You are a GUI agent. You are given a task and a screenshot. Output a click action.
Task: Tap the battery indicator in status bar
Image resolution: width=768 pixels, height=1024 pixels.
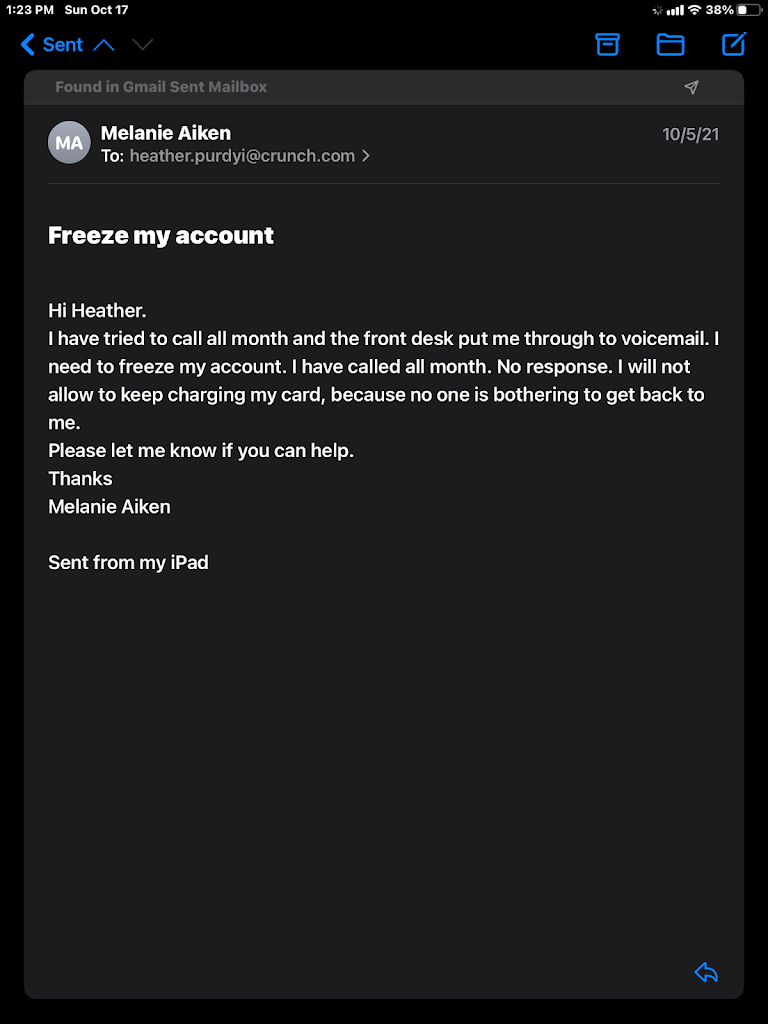pyautogui.click(x=749, y=10)
